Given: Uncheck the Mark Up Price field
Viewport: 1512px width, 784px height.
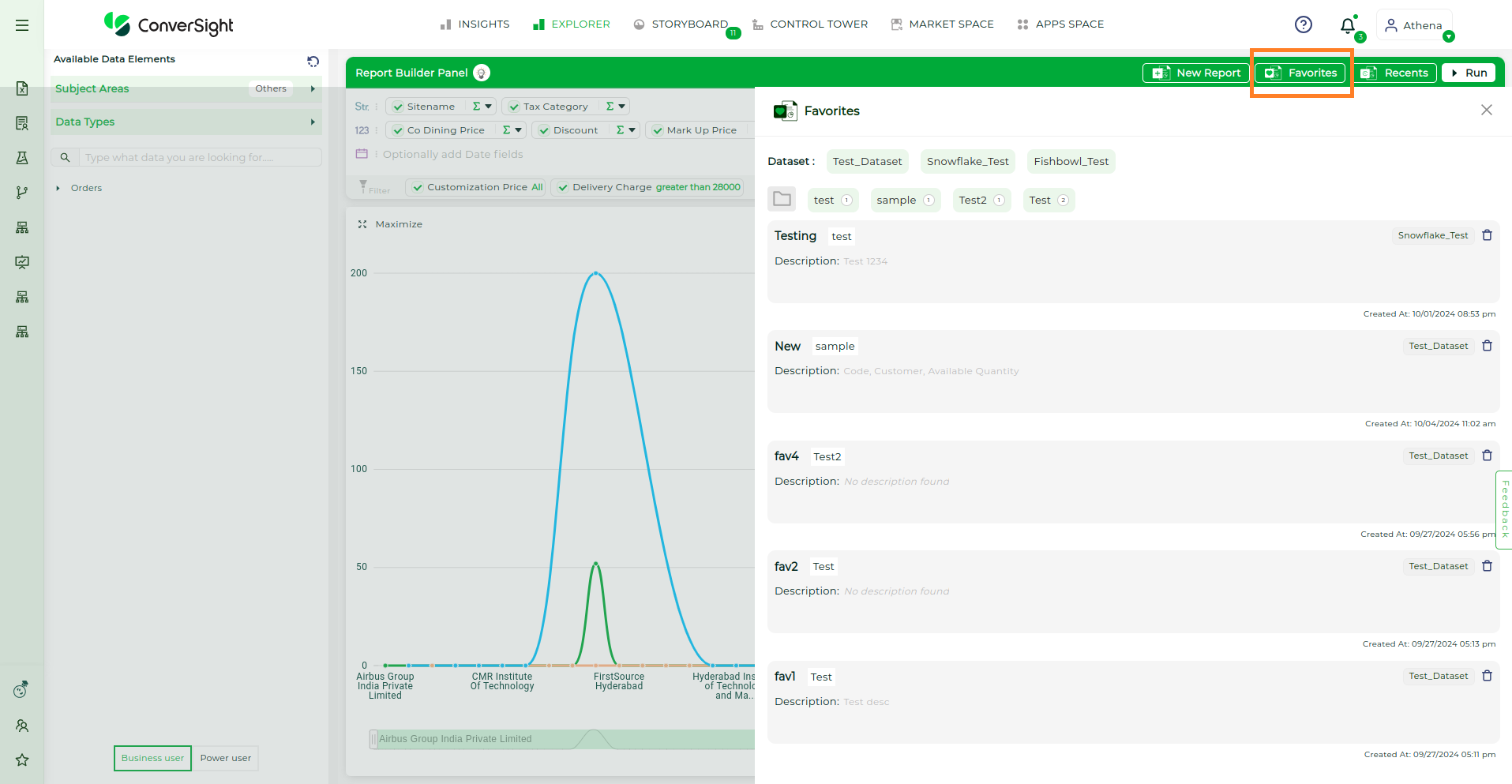Looking at the screenshot, I should pos(658,130).
